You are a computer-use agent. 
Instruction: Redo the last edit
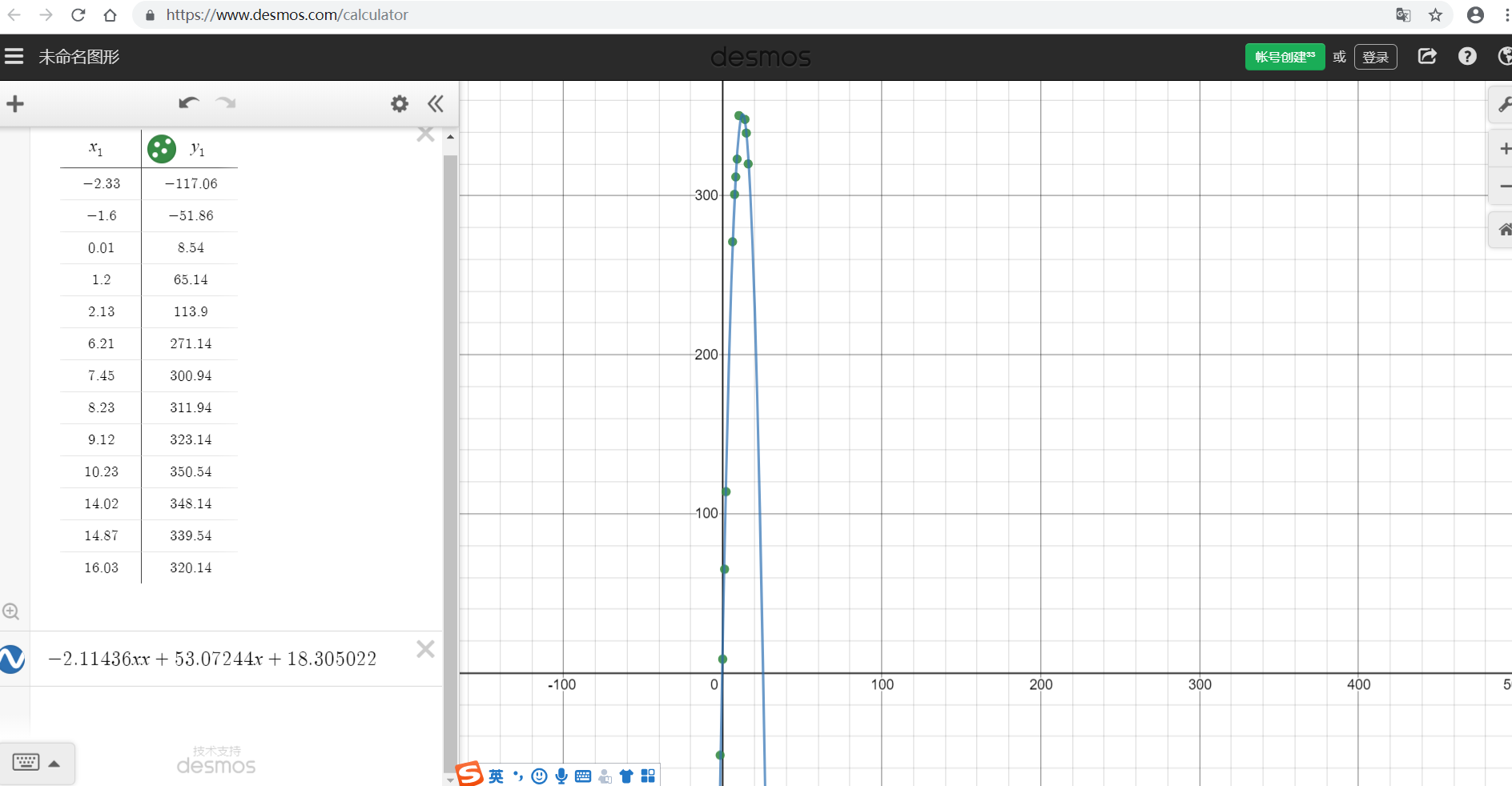[x=226, y=102]
